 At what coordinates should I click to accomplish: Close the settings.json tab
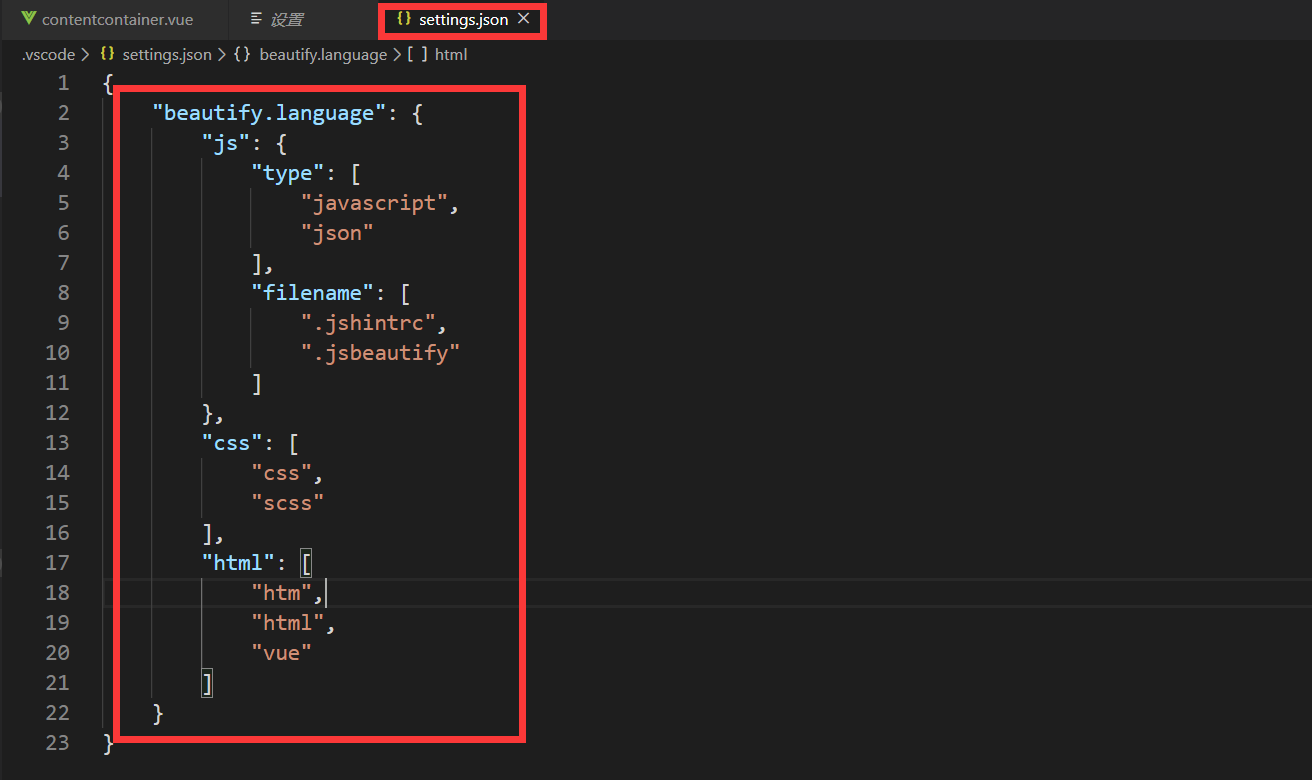coord(524,18)
